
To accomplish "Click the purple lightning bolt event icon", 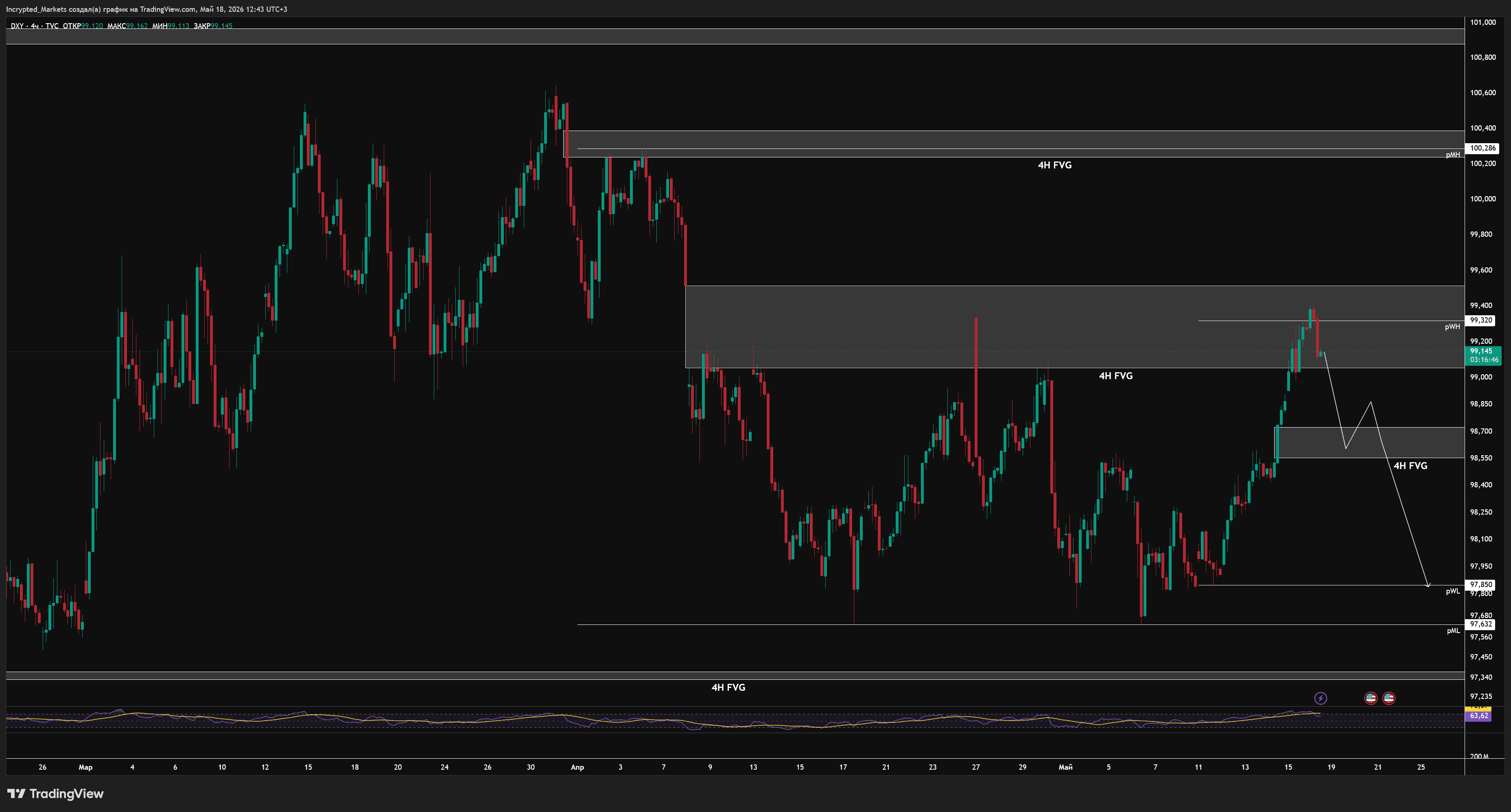I will (1321, 698).
